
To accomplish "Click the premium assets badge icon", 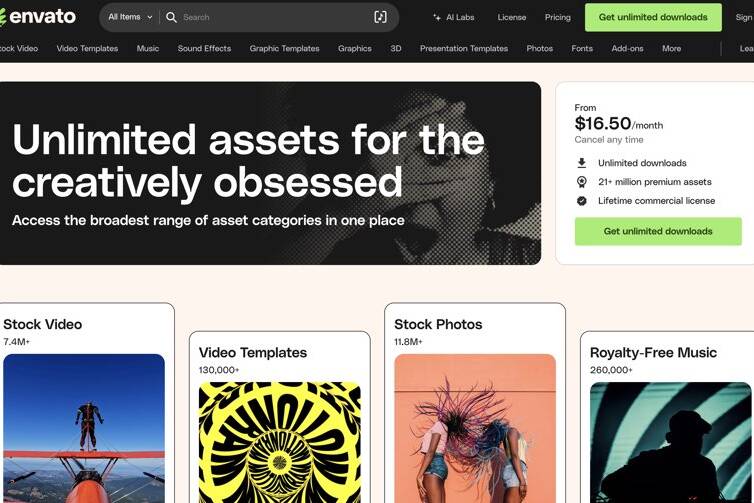I will [x=581, y=182].
